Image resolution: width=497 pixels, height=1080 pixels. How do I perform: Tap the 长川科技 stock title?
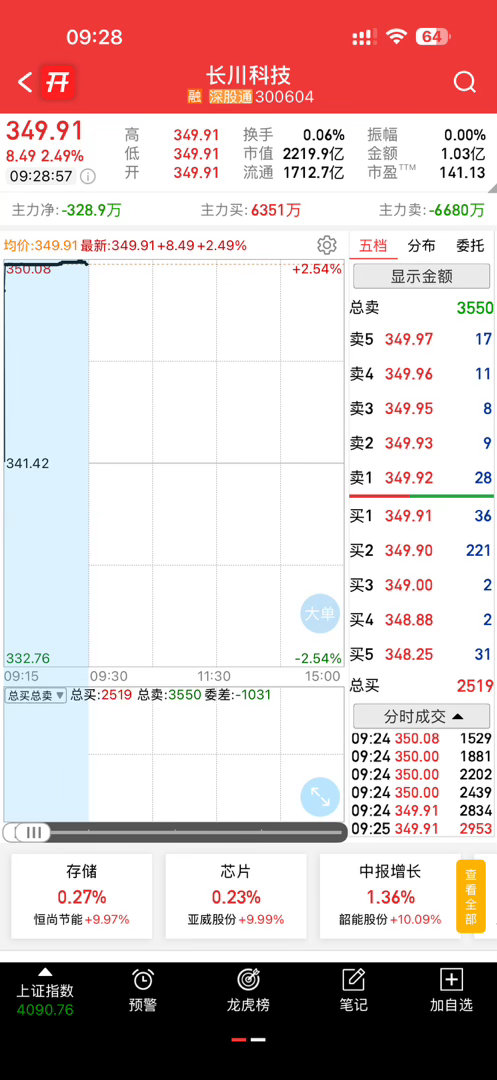[248, 74]
